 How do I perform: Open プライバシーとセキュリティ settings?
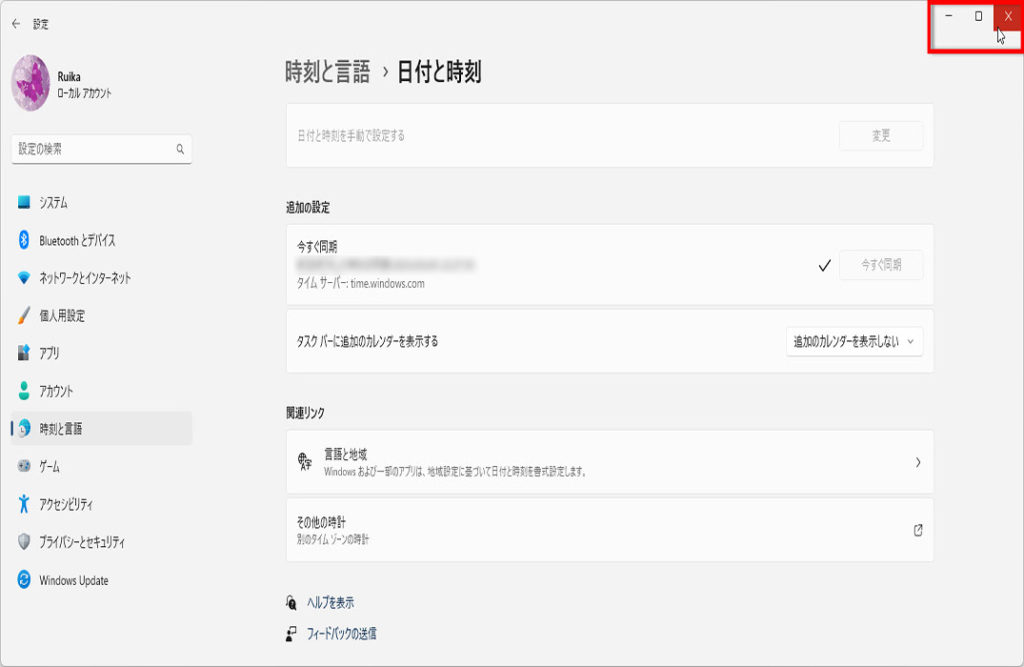(82, 542)
